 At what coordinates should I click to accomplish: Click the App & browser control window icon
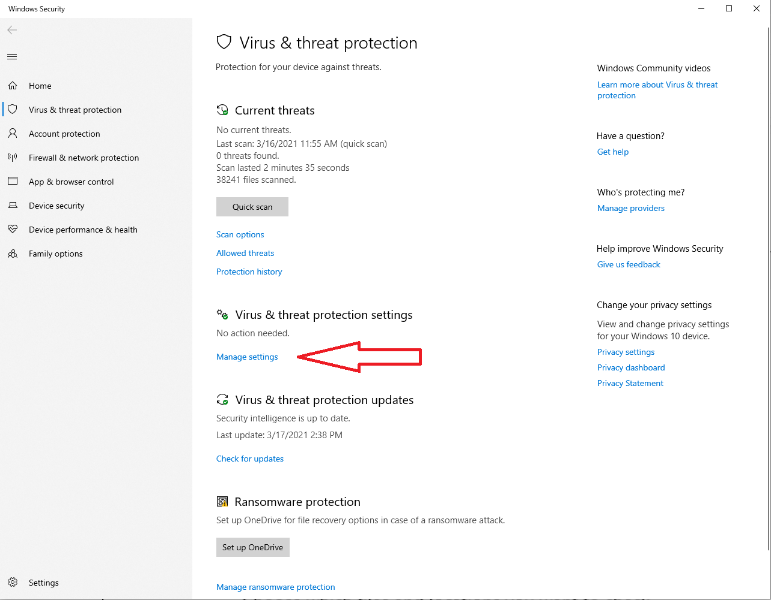coord(13,181)
